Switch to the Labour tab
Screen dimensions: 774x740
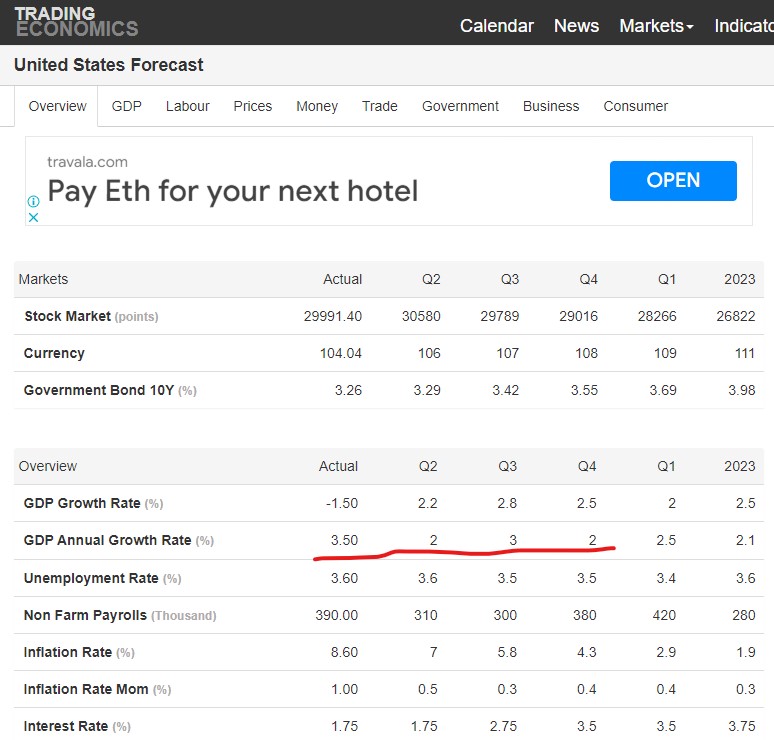tap(188, 106)
